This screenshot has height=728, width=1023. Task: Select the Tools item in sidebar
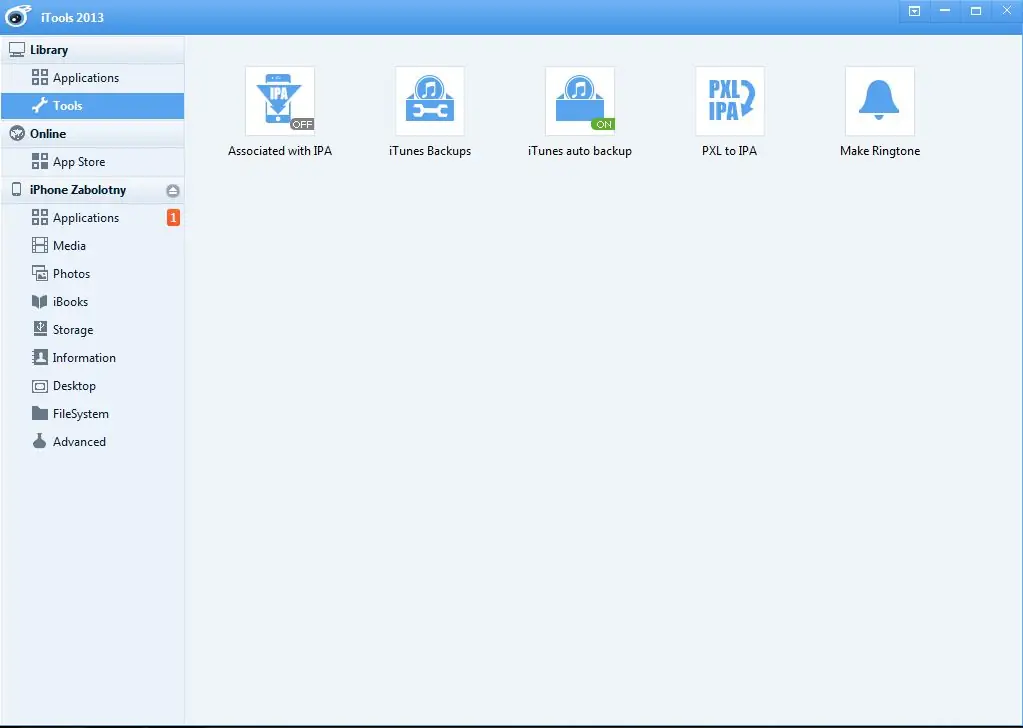pyautogui.click(x=93, y=106)
